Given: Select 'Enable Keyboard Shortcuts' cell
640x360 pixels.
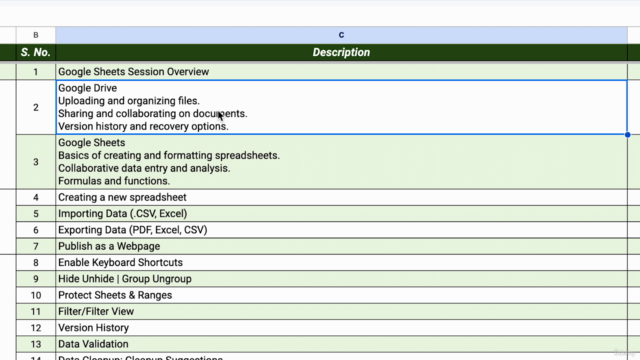Looking at the screenshot, I should tap(341, 262).
